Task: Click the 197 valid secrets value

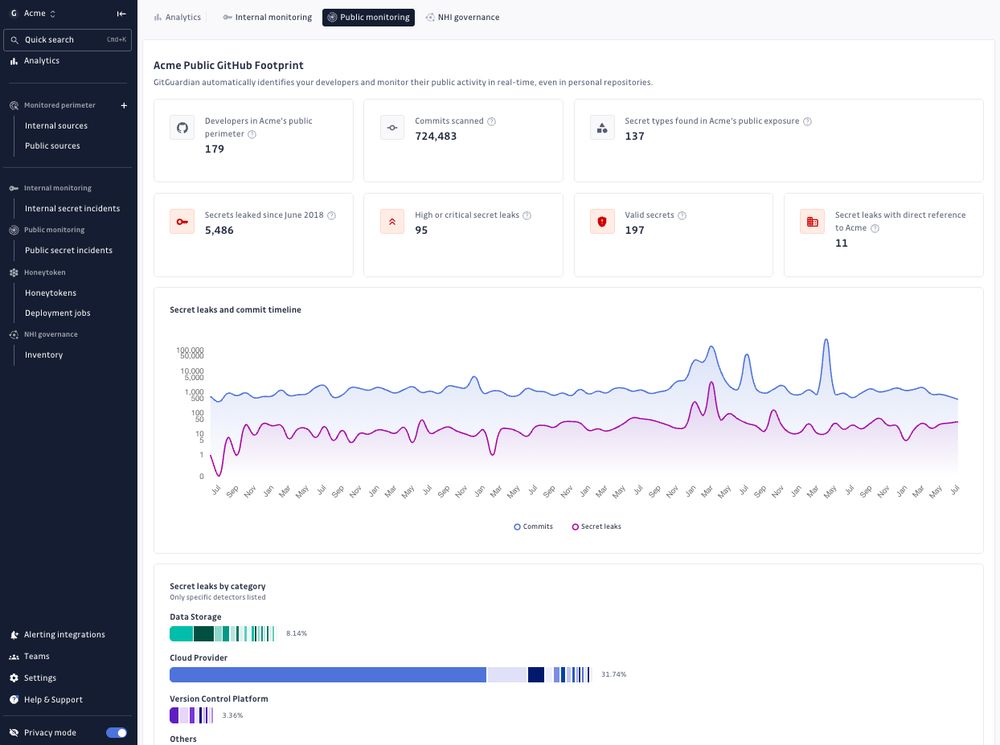Action: 635,230
